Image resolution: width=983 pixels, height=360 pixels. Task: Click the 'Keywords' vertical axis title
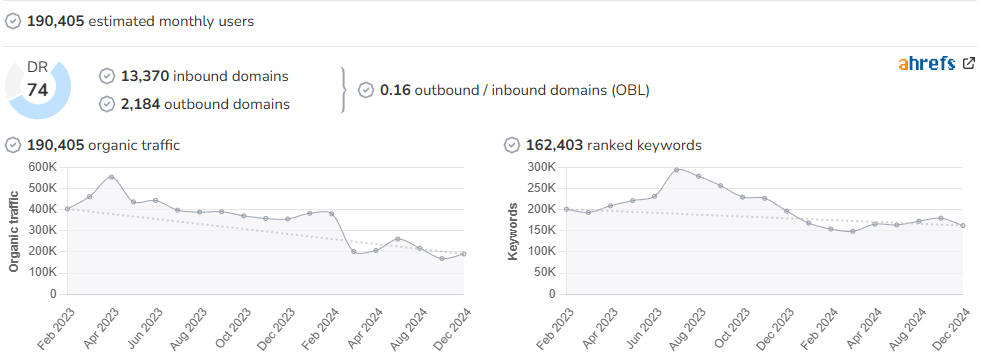pos(513,231)
